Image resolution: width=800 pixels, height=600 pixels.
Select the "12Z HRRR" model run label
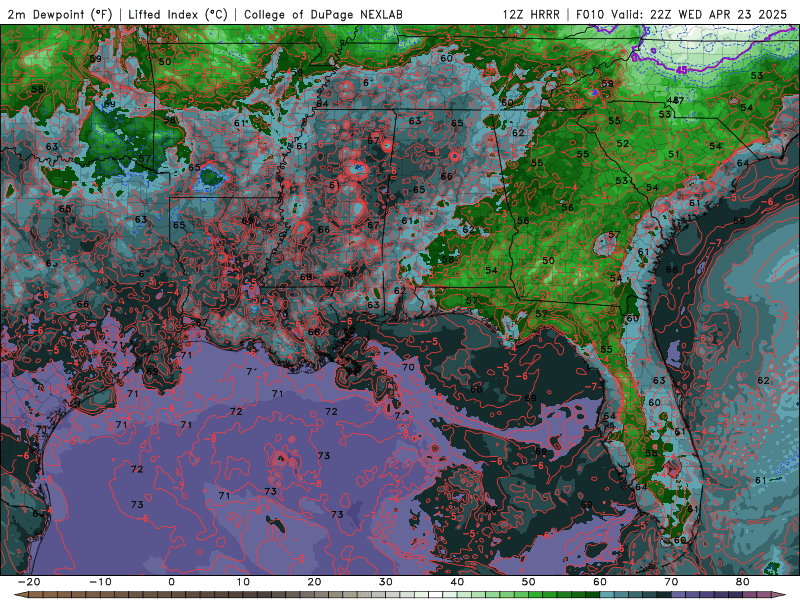[531, 15]
